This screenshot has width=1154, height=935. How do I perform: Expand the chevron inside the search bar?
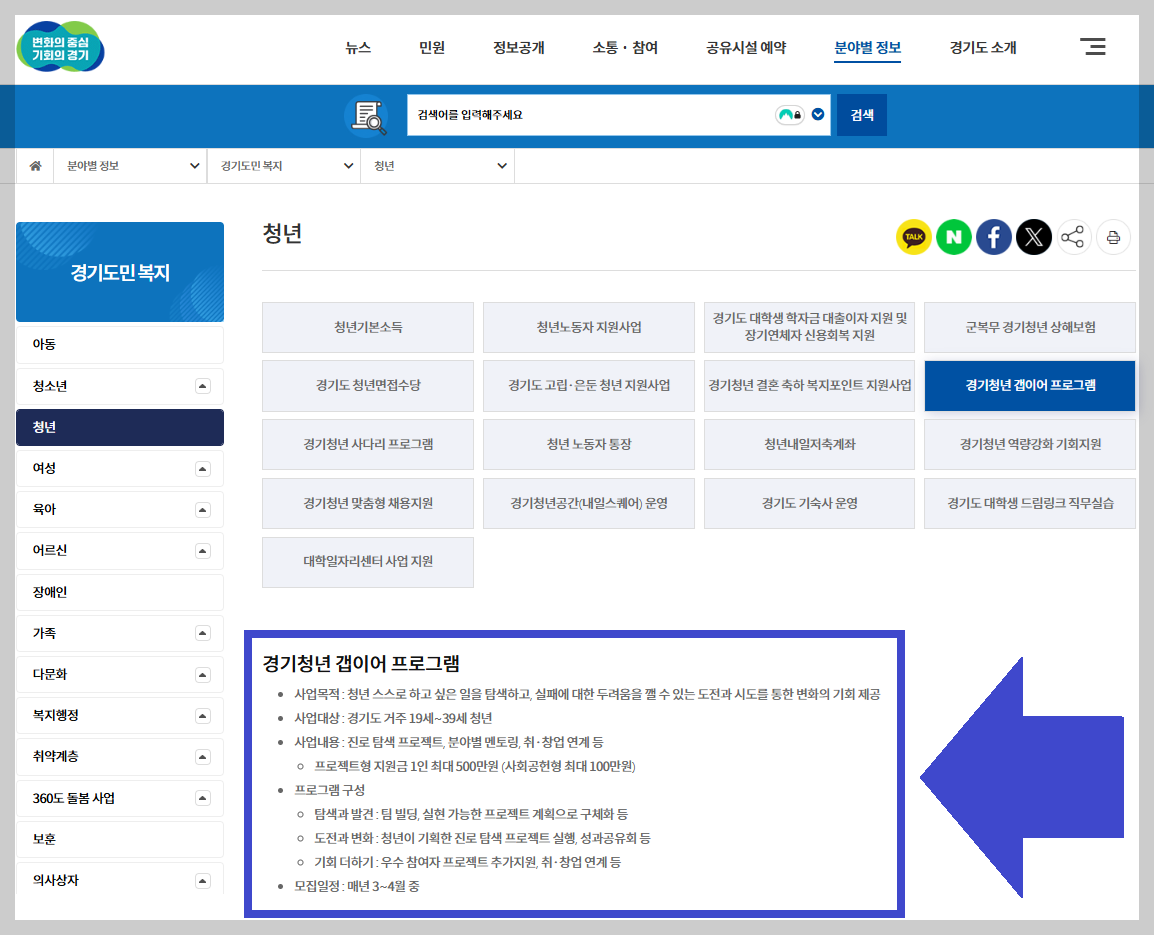click(817, 114)
